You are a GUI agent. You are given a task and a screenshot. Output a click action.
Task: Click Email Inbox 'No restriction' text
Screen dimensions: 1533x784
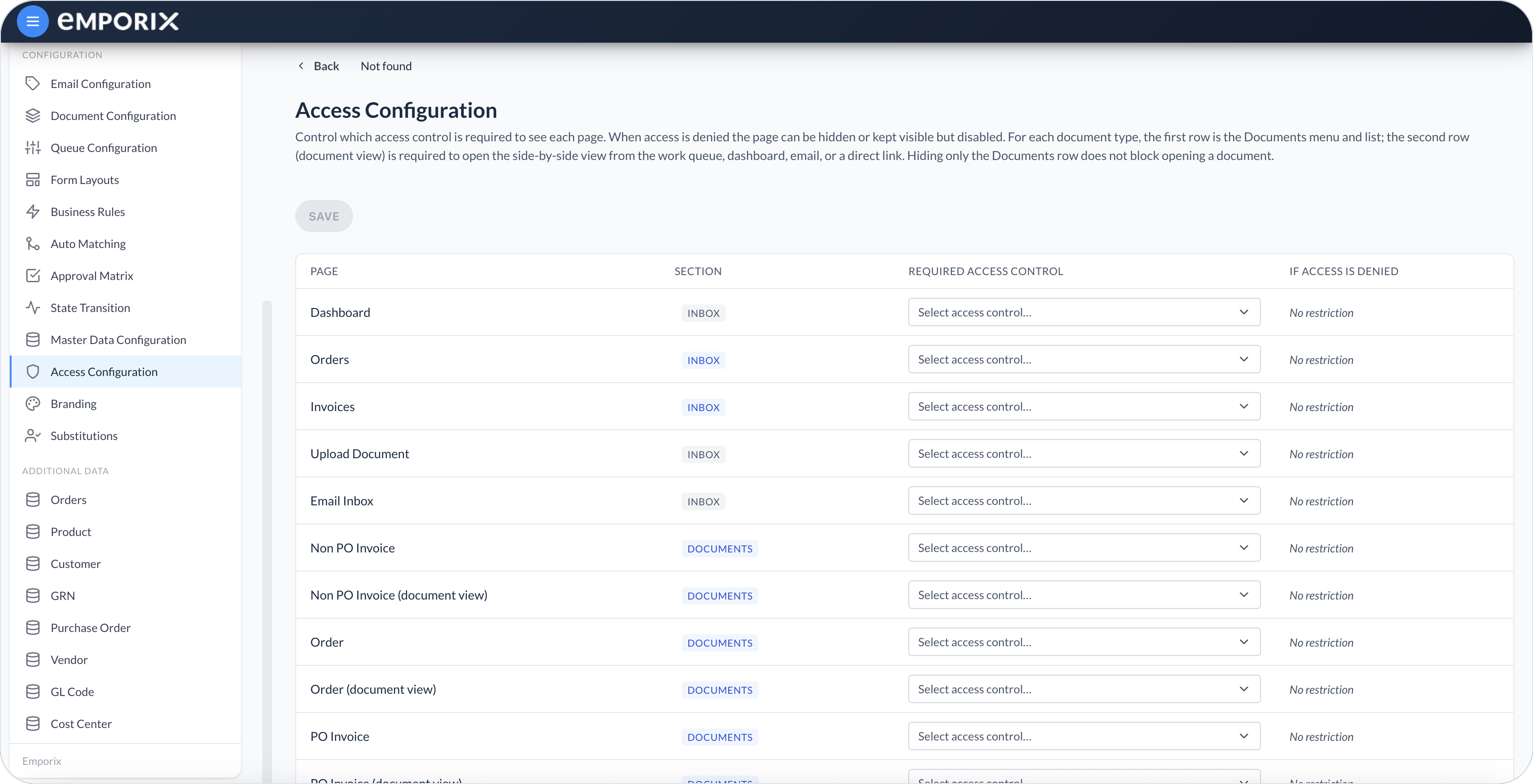point(1321,501)
